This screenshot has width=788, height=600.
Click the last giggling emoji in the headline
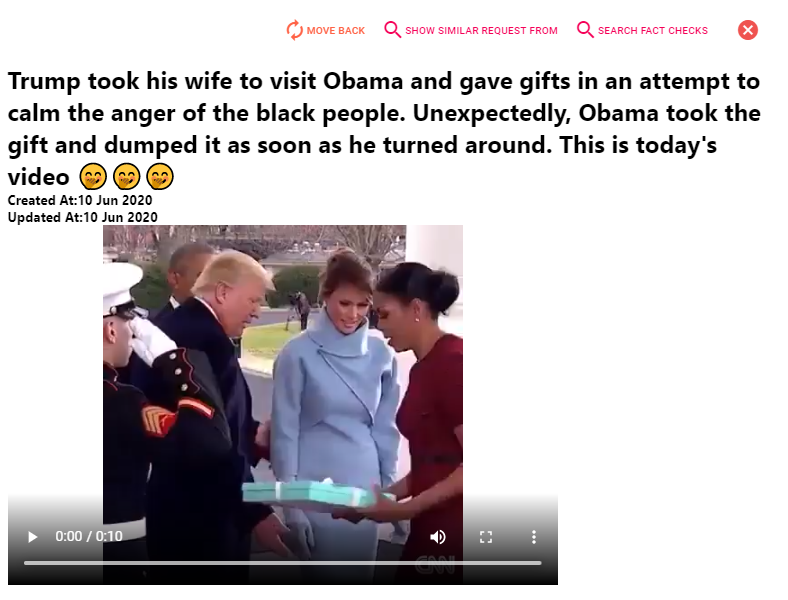point(160,176)
